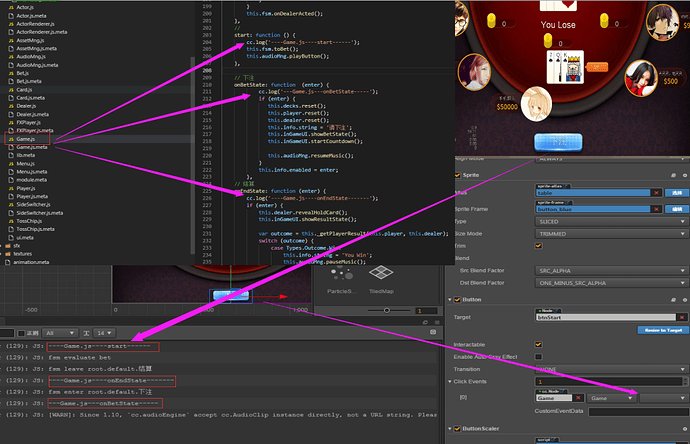The height and width of the screenshot is (444, 690).
Task: Remove the Game node from click event
Action: point(578,398)
